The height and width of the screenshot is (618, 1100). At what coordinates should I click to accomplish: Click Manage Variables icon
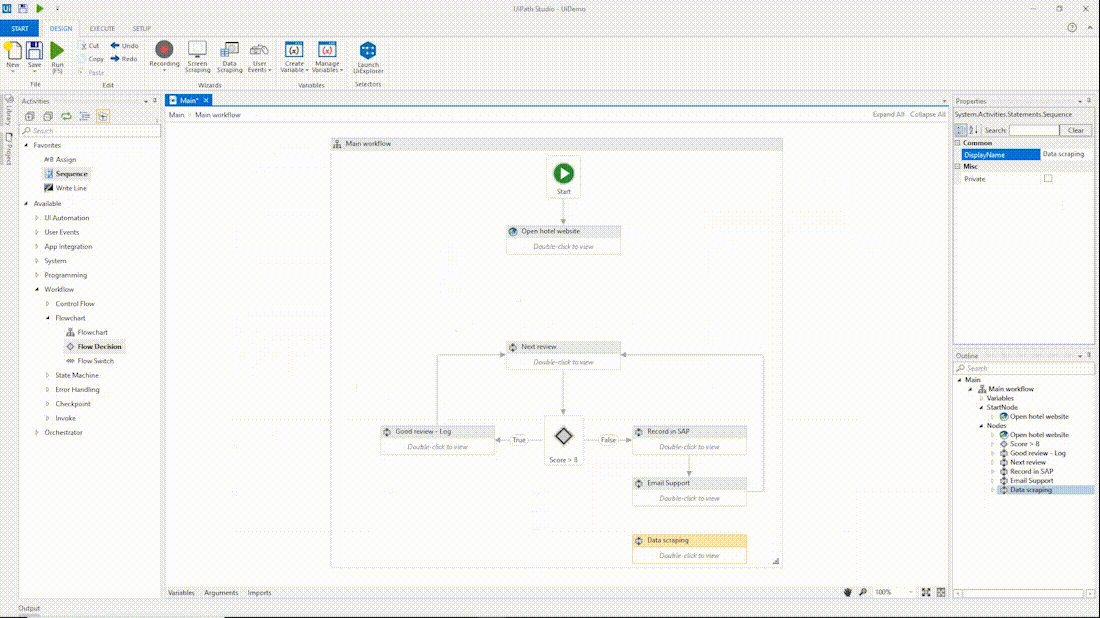point(327,49)
